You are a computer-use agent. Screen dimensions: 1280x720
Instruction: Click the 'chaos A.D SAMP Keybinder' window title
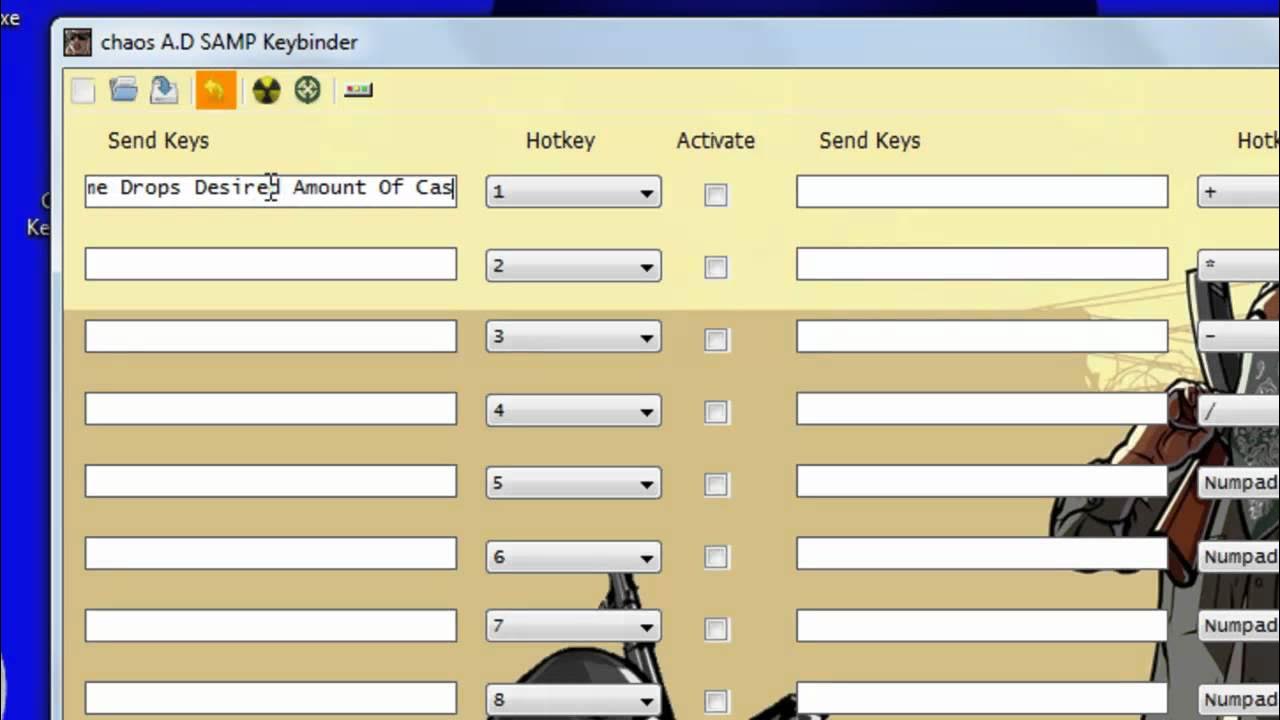click(x=229, y=42)
